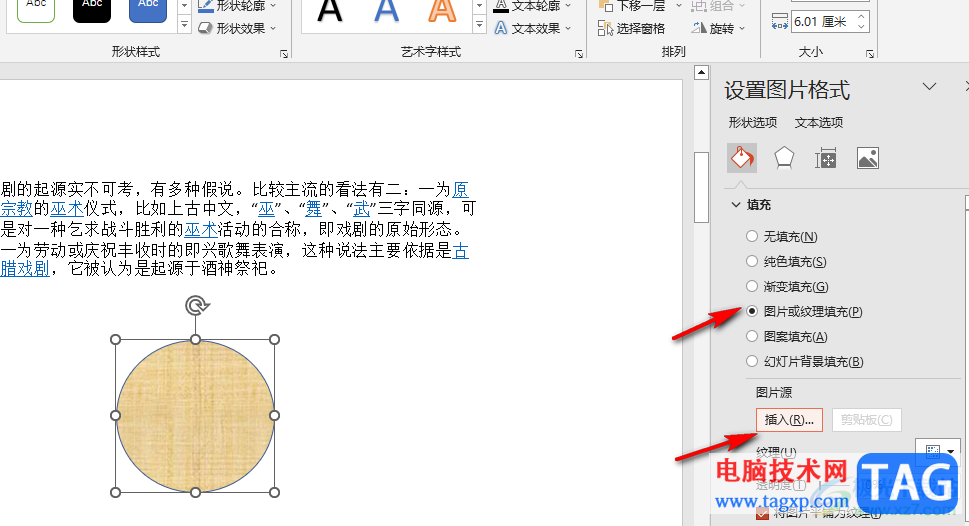Select the textured circle shape

pos(195,416)
